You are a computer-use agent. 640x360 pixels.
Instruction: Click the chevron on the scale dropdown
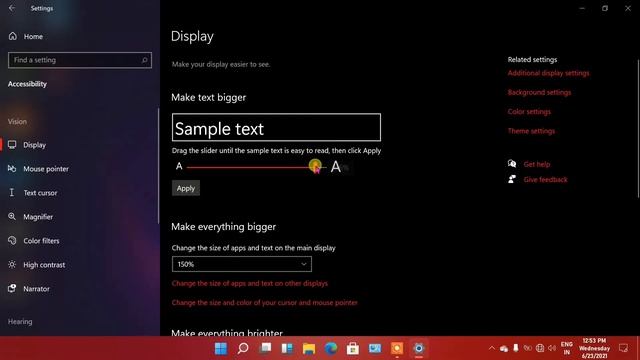(x=304, y=264)
